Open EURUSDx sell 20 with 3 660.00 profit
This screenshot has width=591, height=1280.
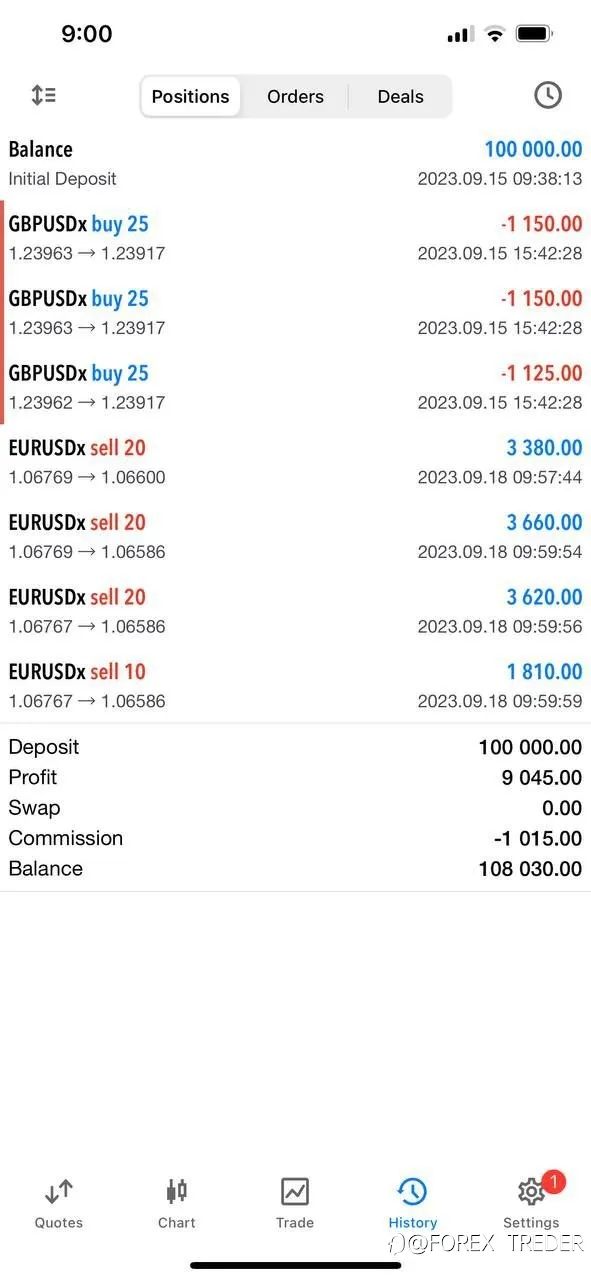(x=295, y=536)
